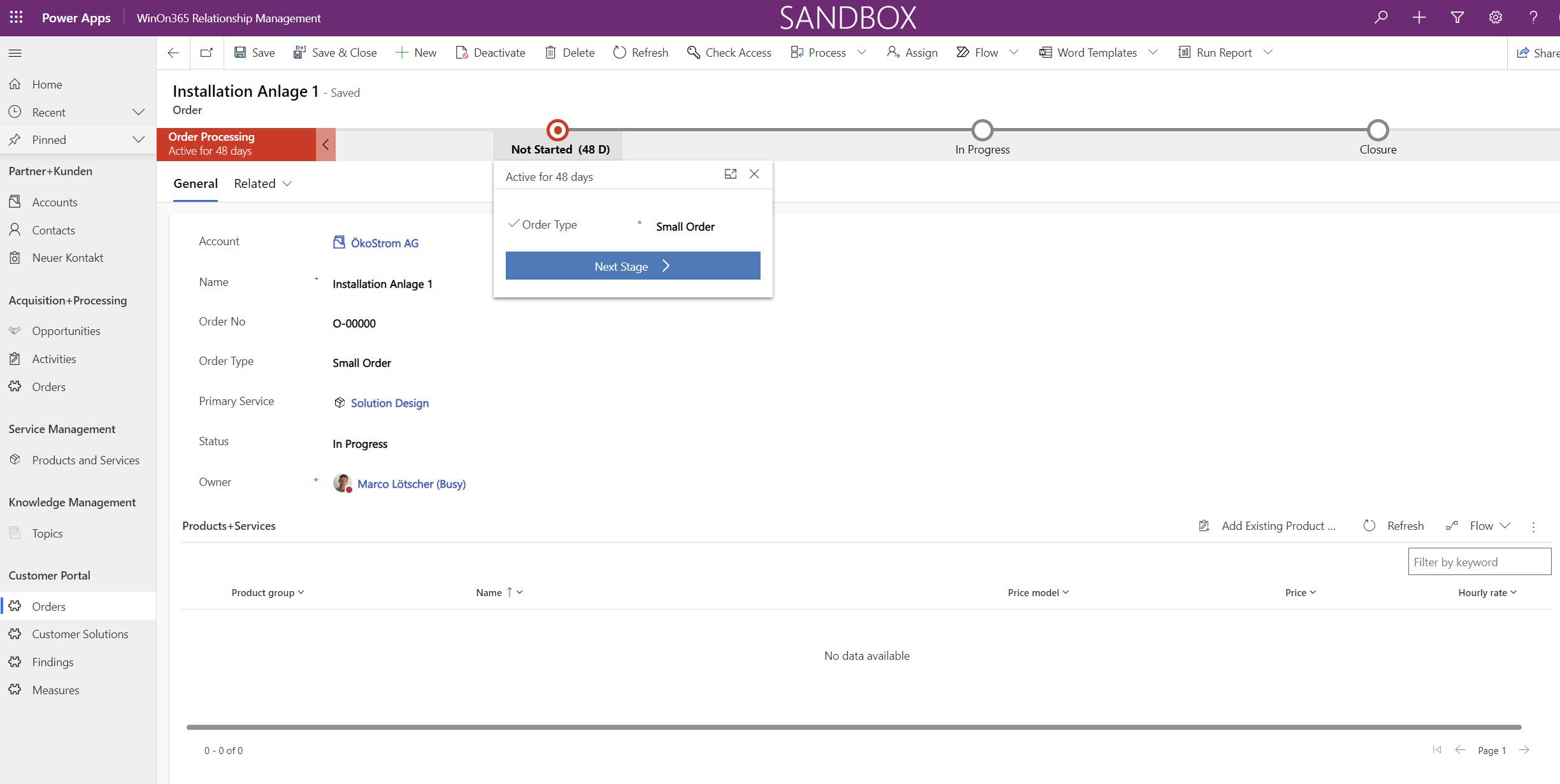Click Check Access command

pyautogui.click(x=729, y=53)
